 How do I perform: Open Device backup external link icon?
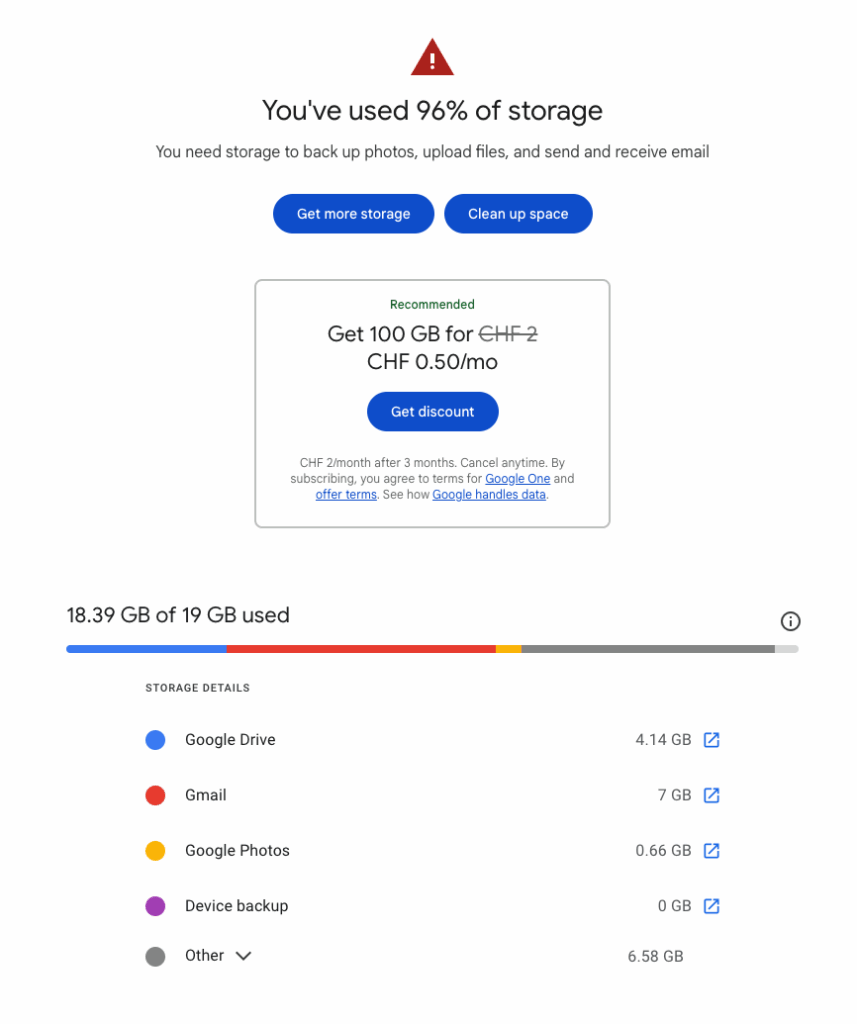click(x=711, y=906)
